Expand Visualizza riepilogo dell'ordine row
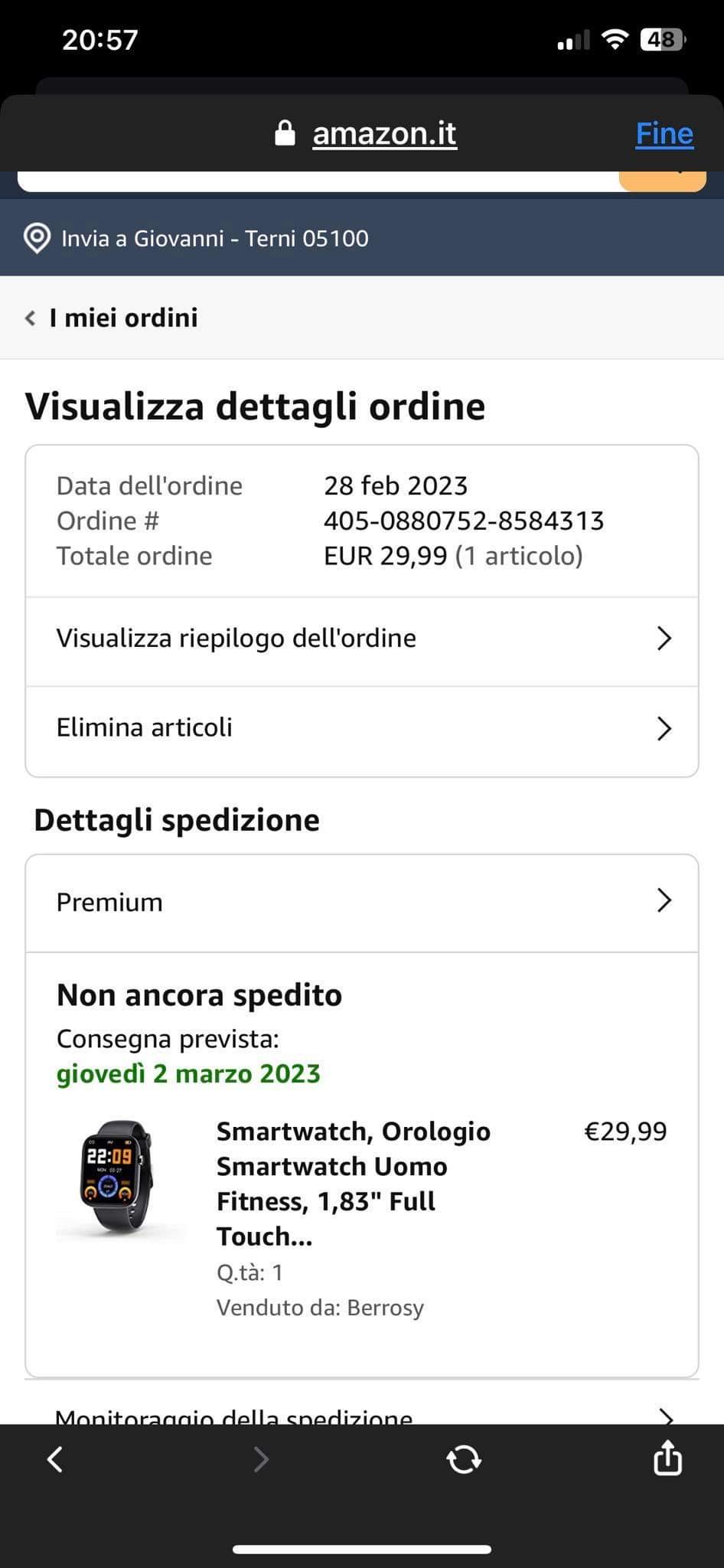724x1568 pixels. 362,638
